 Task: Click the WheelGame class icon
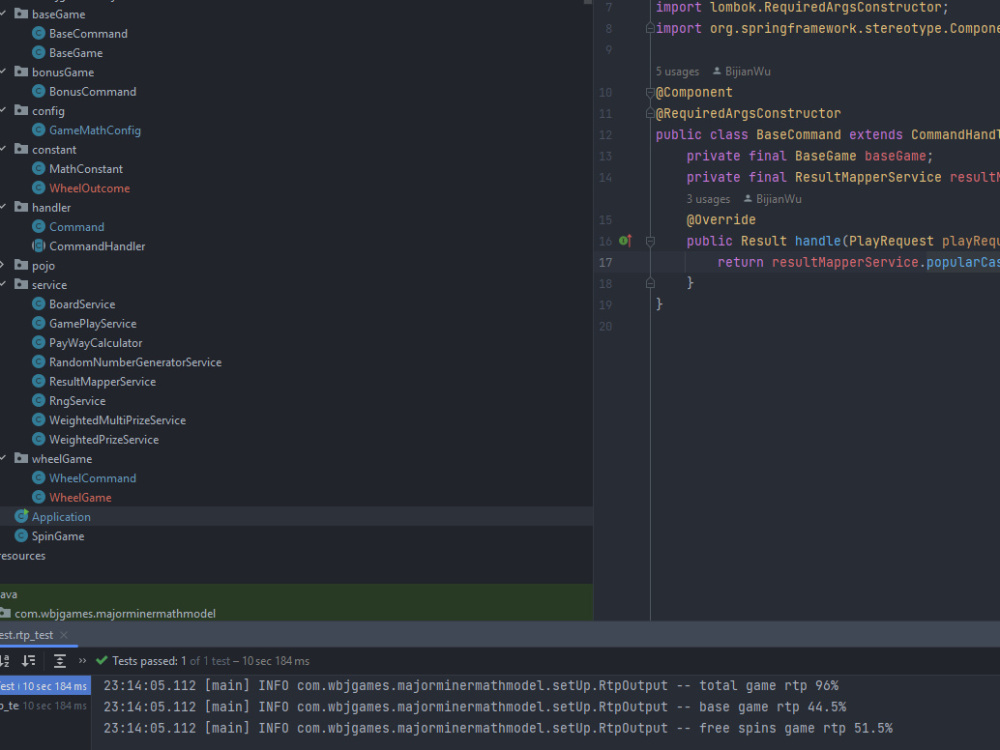(x=39, y=497)
